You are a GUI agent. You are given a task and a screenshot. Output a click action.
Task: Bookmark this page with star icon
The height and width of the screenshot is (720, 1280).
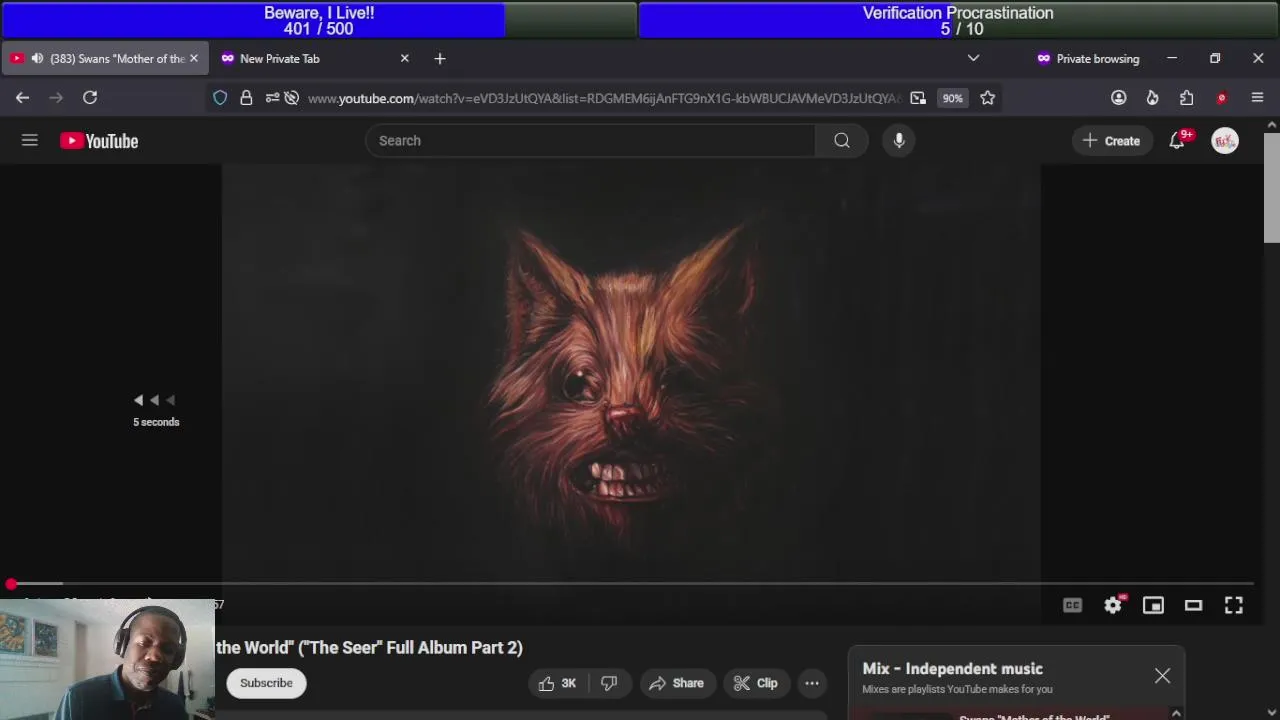click(x=988, y=98)
